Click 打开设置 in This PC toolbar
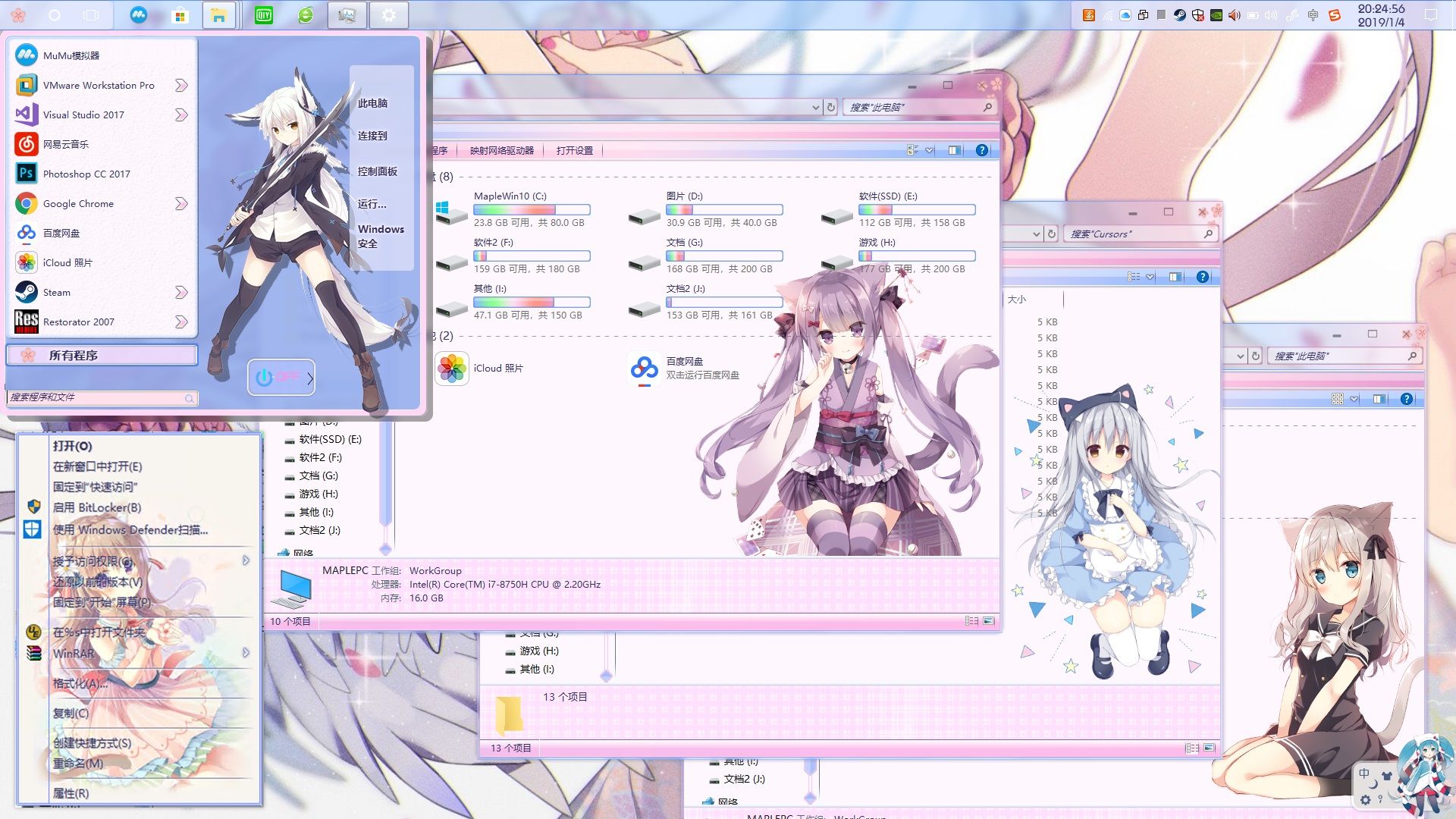The image size is (1456, 819). click(575, 150)
